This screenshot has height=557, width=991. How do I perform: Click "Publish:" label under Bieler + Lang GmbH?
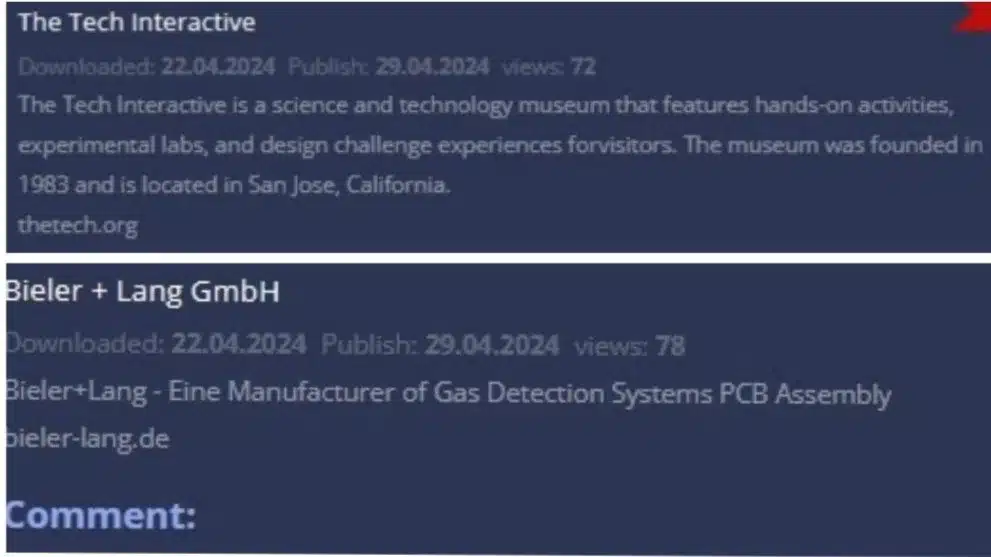367,347
